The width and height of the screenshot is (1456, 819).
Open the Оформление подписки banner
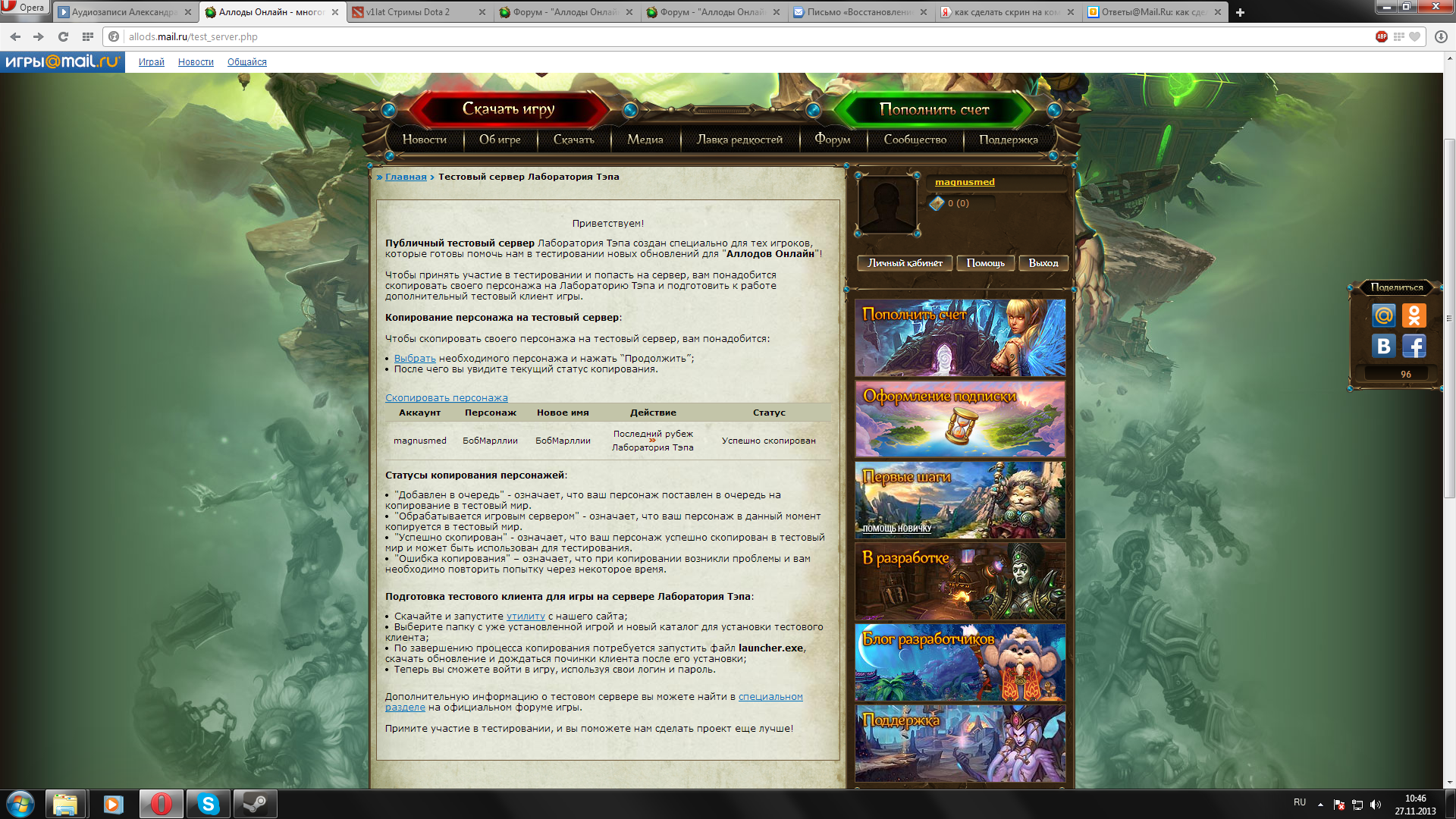click(x=960, y=419)
